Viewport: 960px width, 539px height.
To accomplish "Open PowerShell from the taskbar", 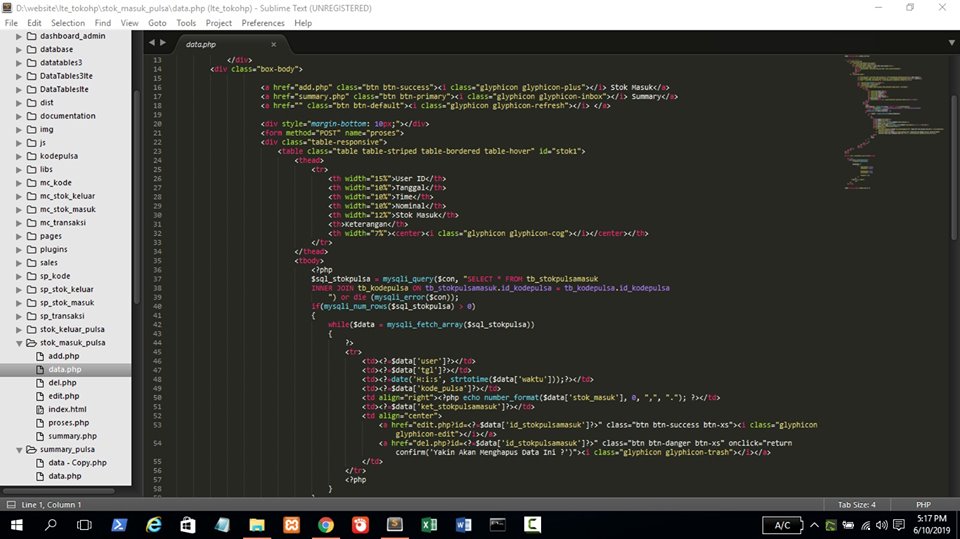I will click(118, 525).
